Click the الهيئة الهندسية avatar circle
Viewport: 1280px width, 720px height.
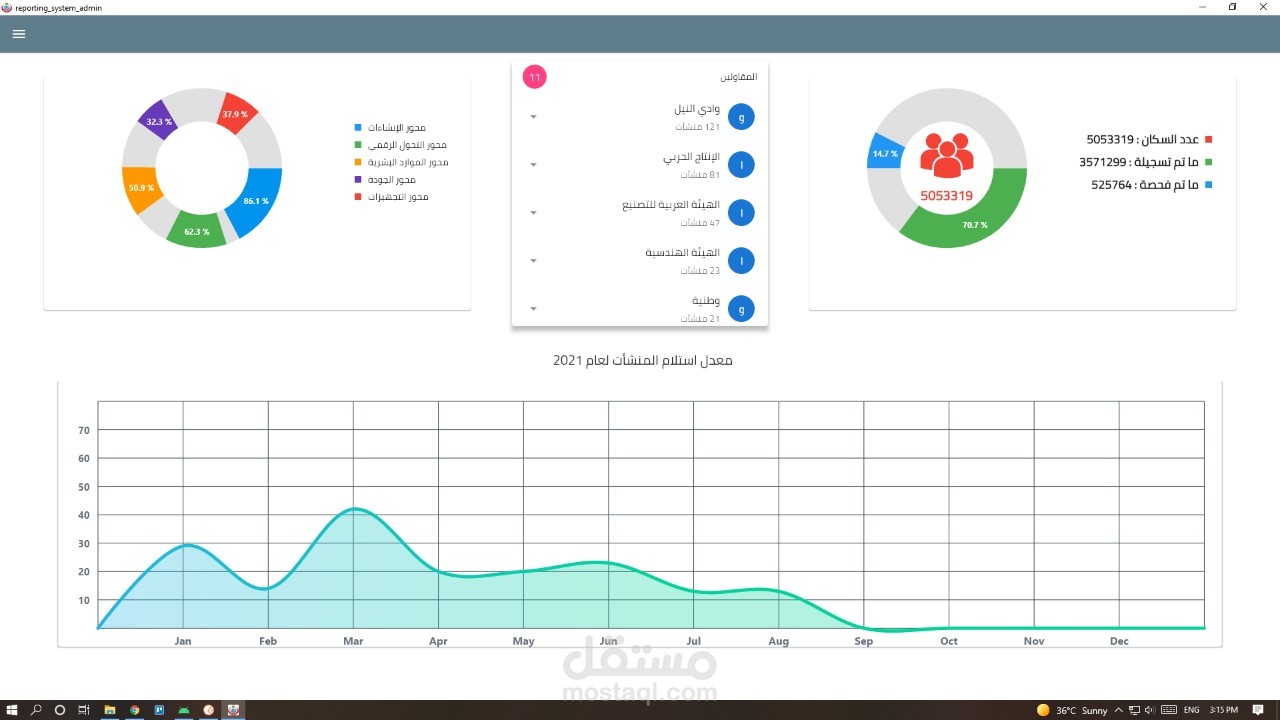click(x=741, y=261)
